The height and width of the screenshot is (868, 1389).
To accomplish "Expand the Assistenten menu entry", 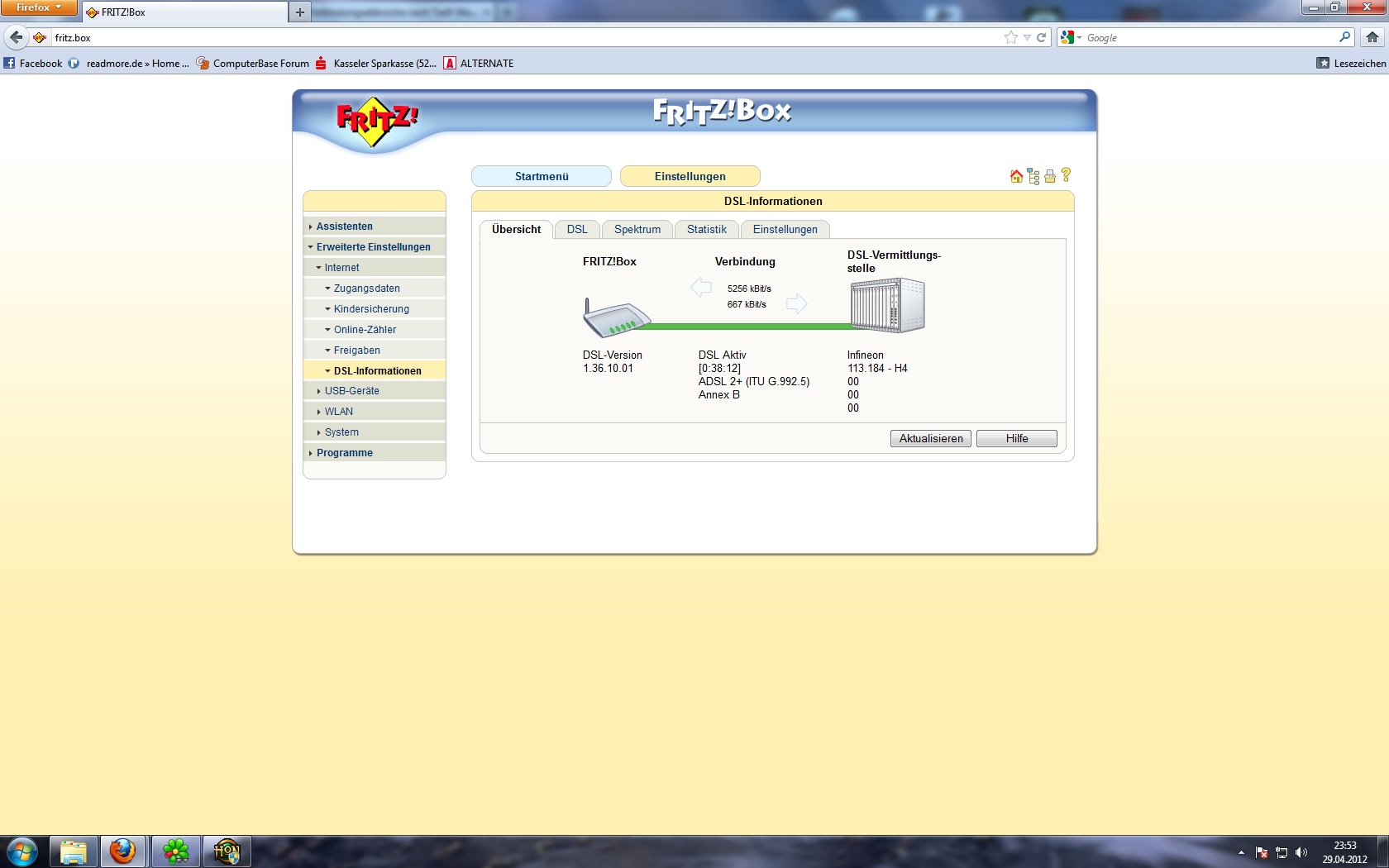I will click(375, 226).
